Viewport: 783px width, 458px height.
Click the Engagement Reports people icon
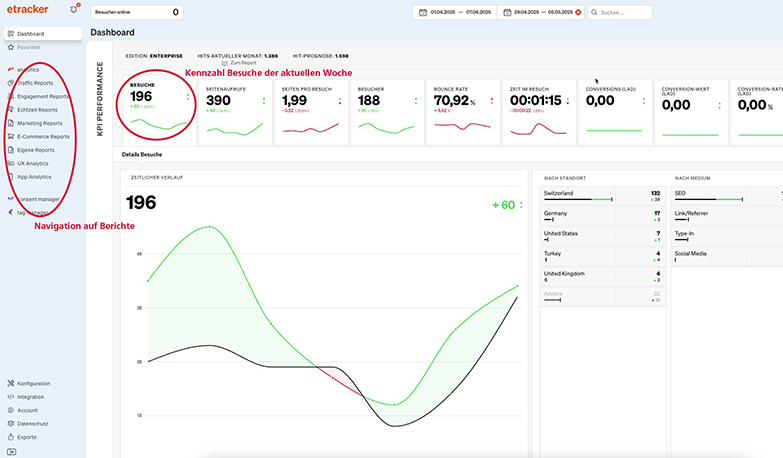pos(11,96)
